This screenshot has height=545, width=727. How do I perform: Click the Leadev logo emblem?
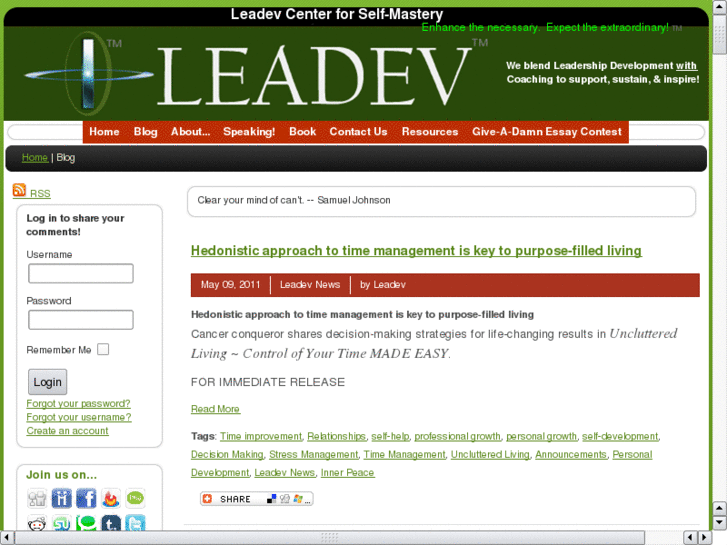coord(88,74)
